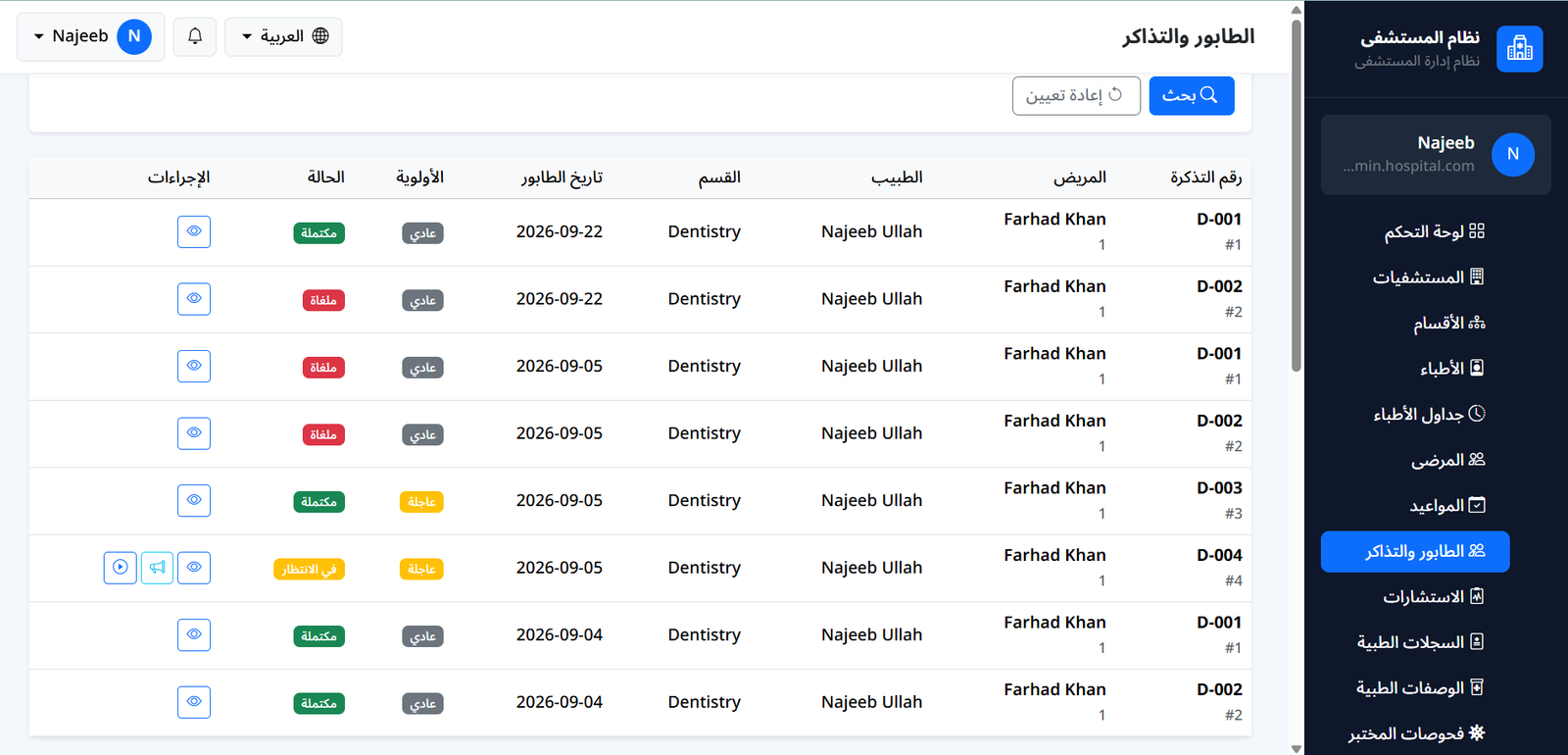The height and width of the screenshot is (755, 1568).
Task: Click the hospital system logo icon
Action: 1520,49
